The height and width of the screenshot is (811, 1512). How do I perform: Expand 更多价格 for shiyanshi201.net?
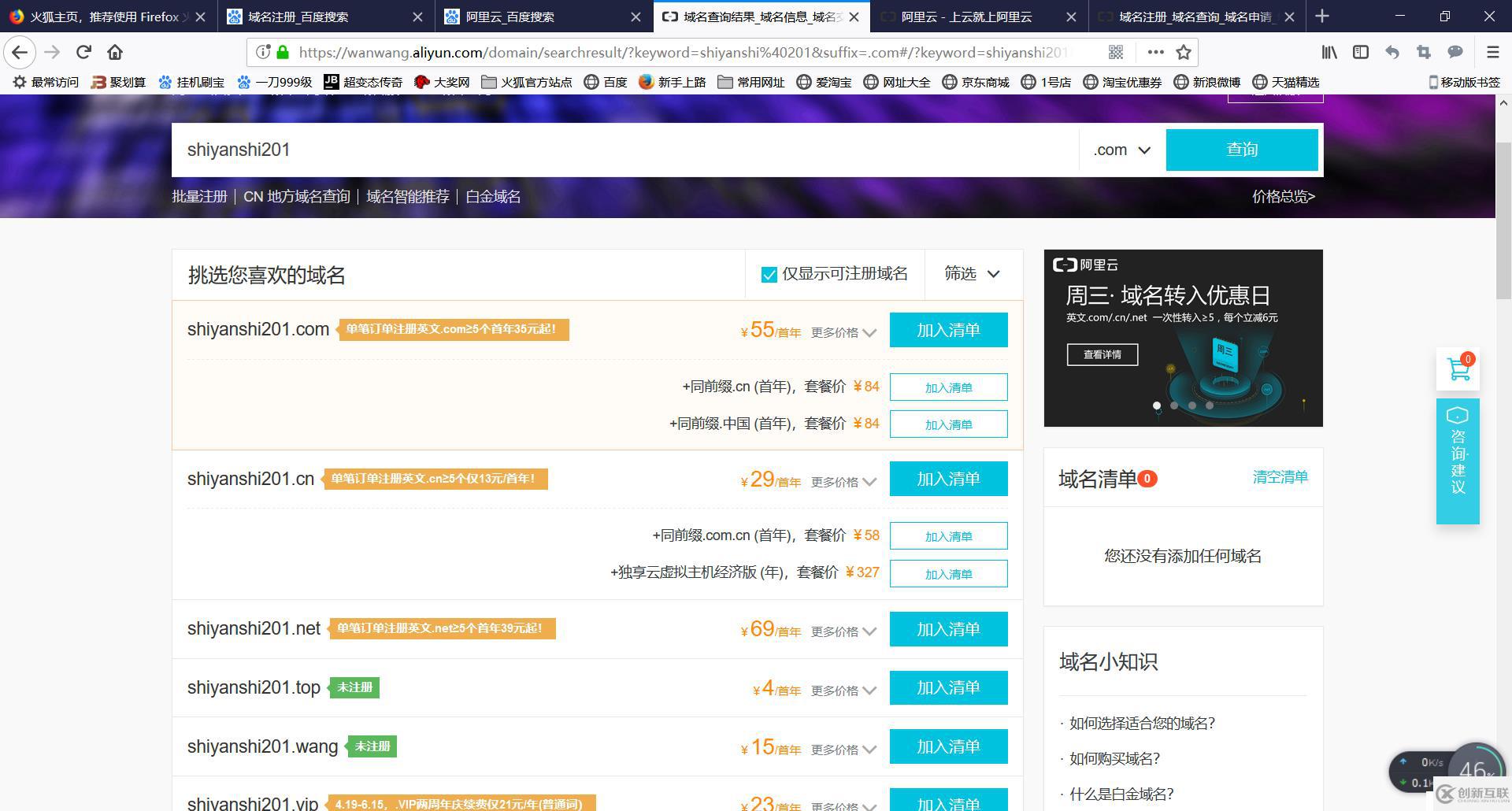[843, 631]
